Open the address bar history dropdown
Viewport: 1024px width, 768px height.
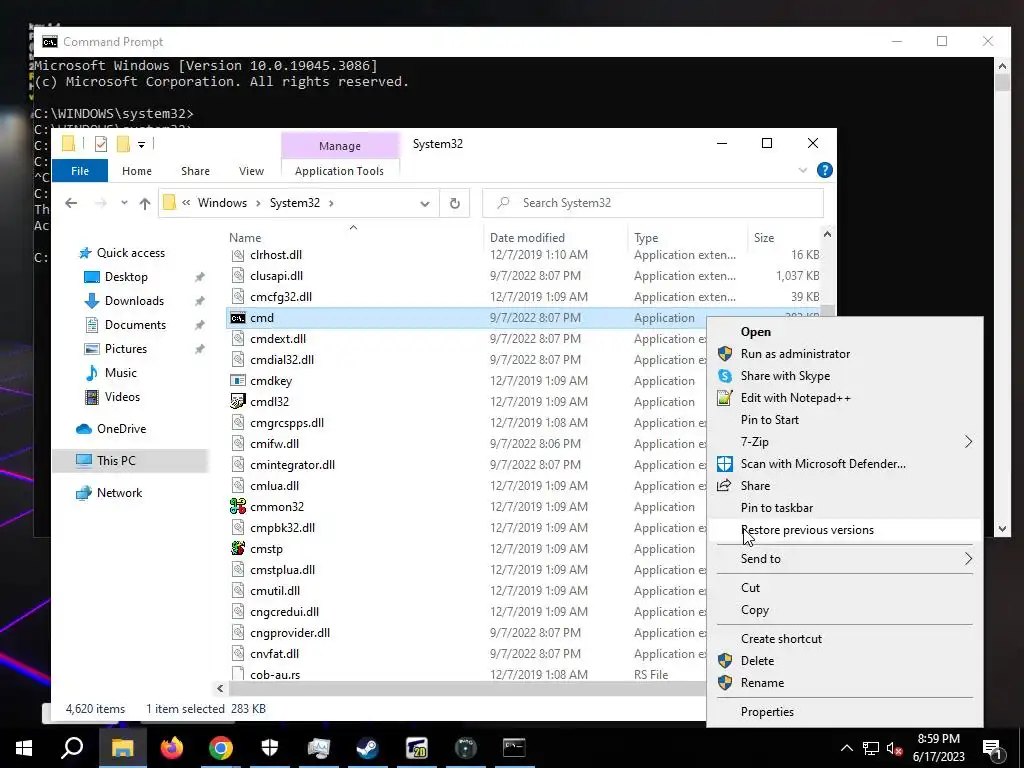[x=424, y=203]
